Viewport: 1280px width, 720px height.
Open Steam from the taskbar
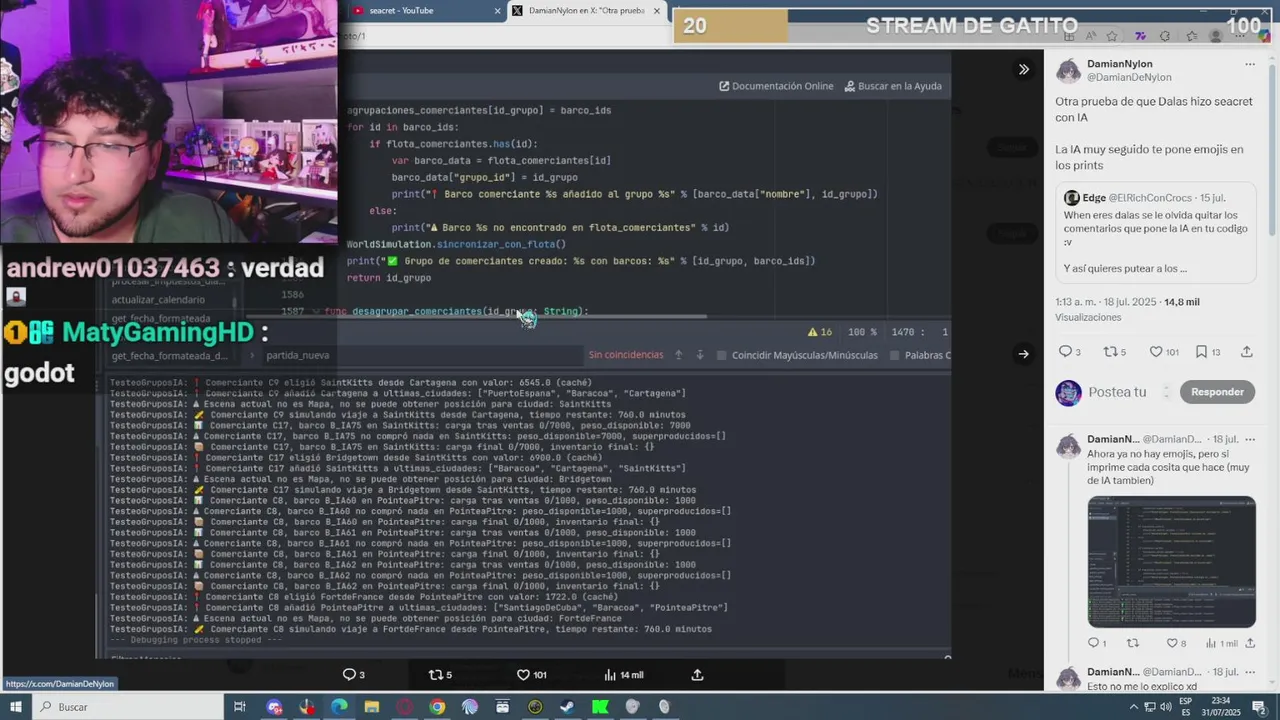point(567,707)
